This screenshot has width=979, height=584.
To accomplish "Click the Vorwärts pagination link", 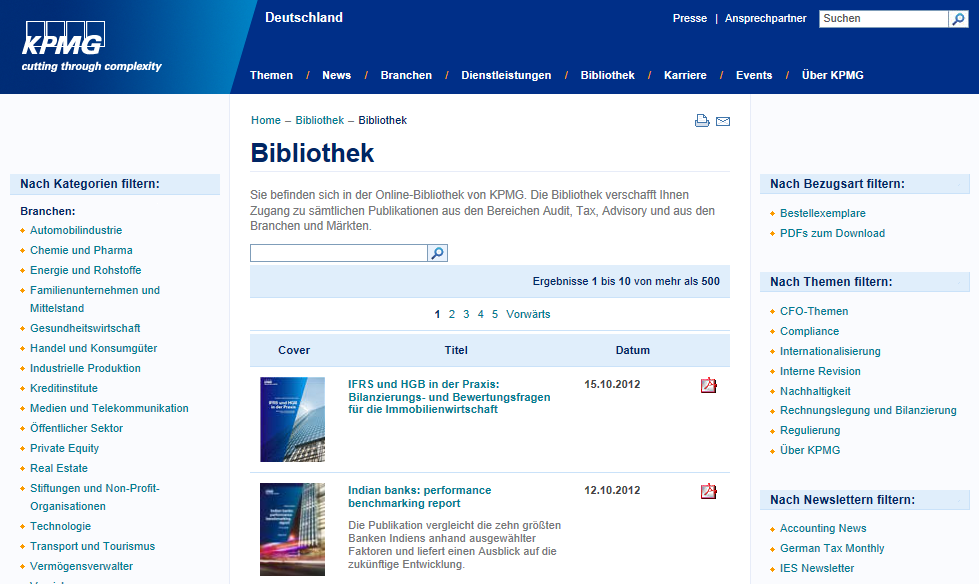I will point(528,314).
